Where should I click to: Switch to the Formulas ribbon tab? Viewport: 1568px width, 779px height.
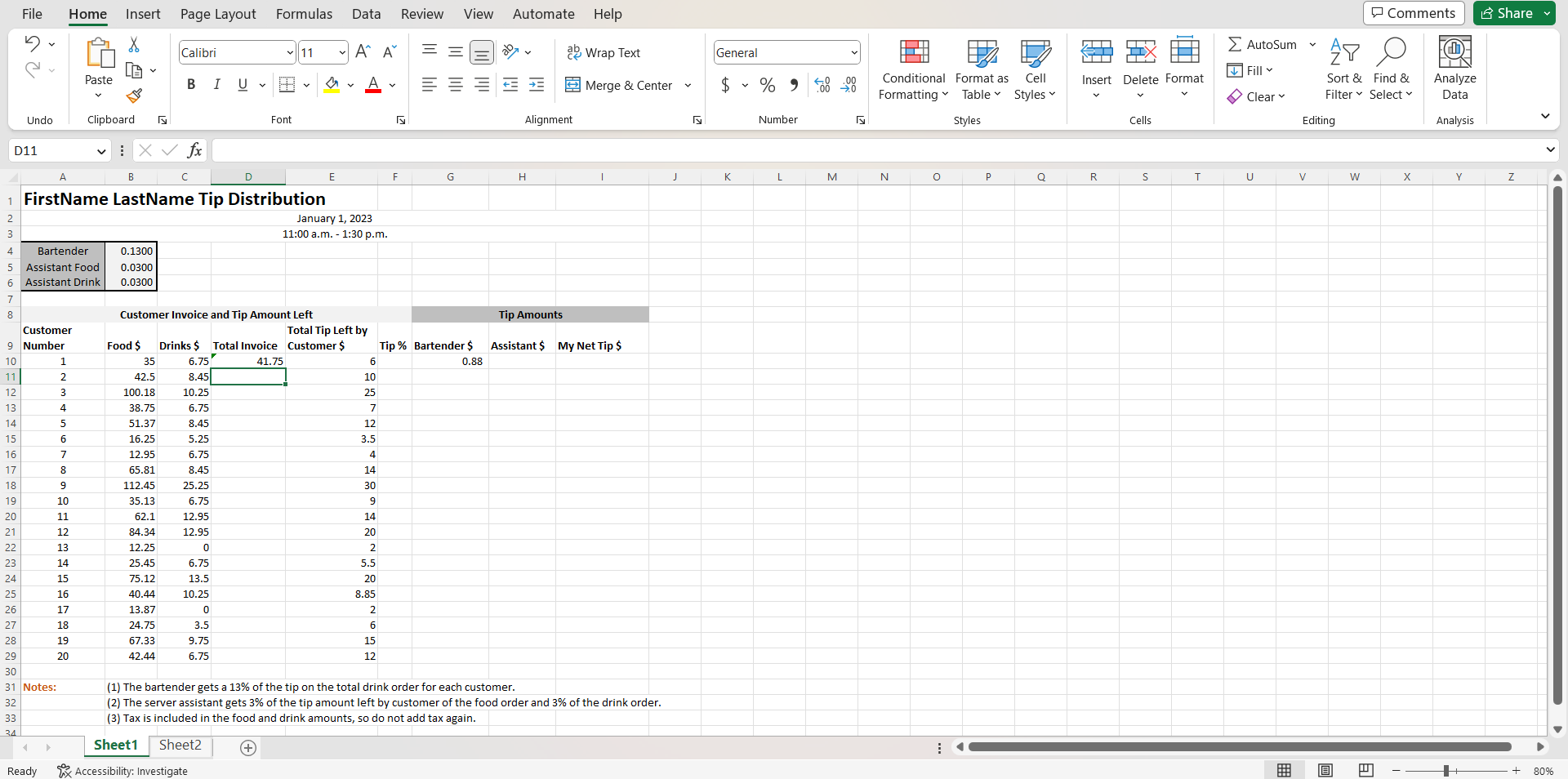[303, 14]
